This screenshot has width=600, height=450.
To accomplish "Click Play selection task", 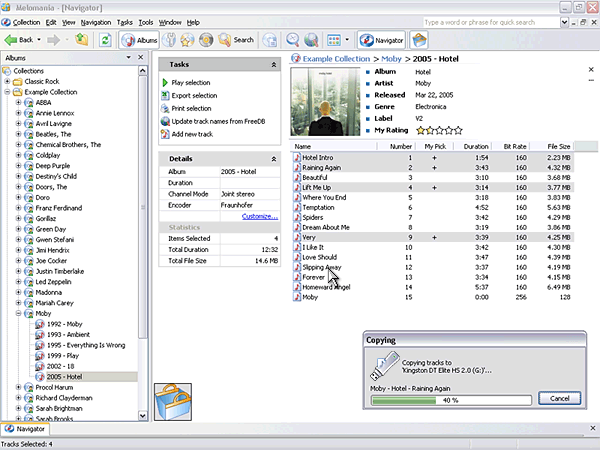I will [191, 83].
